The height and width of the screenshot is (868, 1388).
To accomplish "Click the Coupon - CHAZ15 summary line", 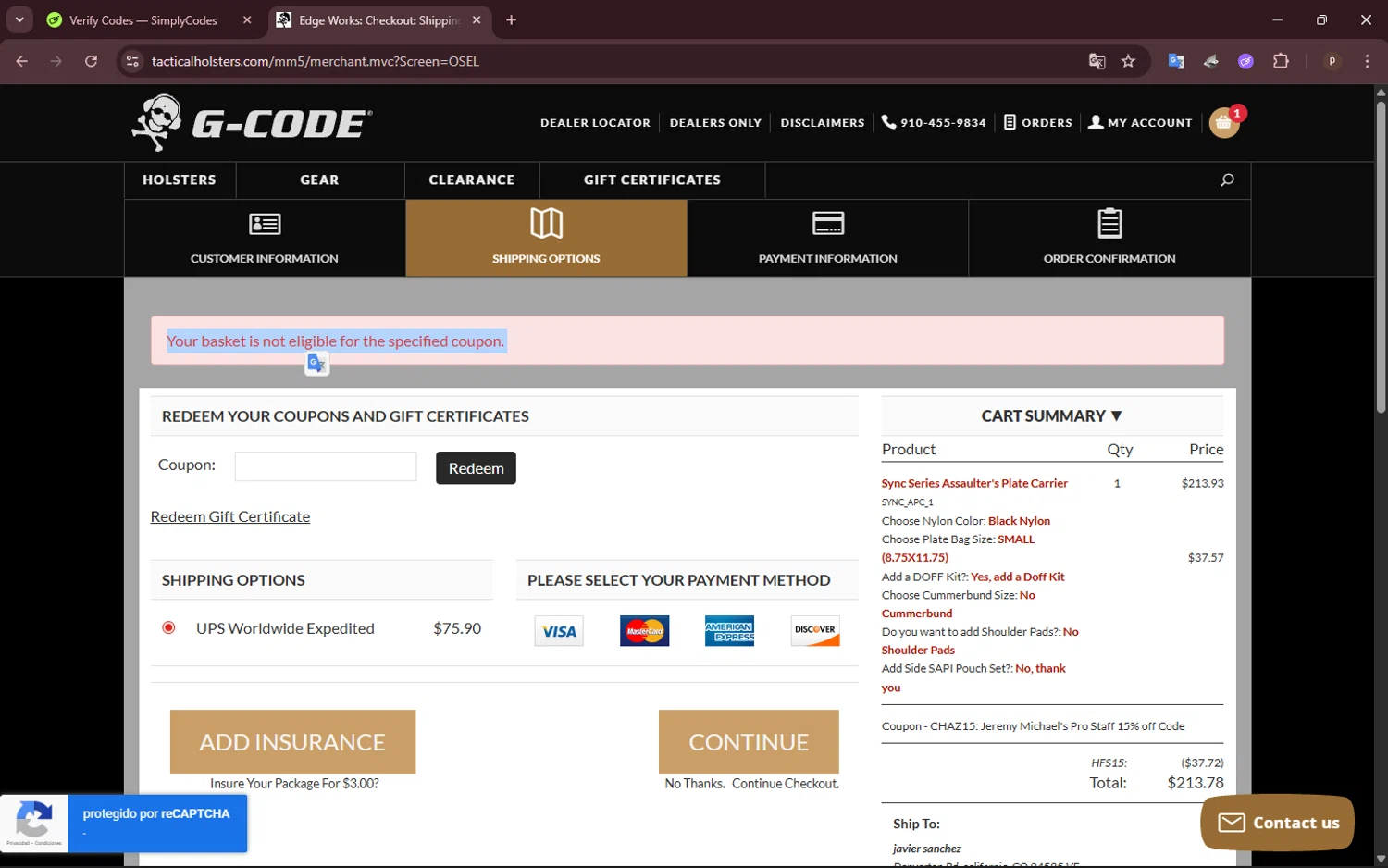I will [x=1033, y=726].
